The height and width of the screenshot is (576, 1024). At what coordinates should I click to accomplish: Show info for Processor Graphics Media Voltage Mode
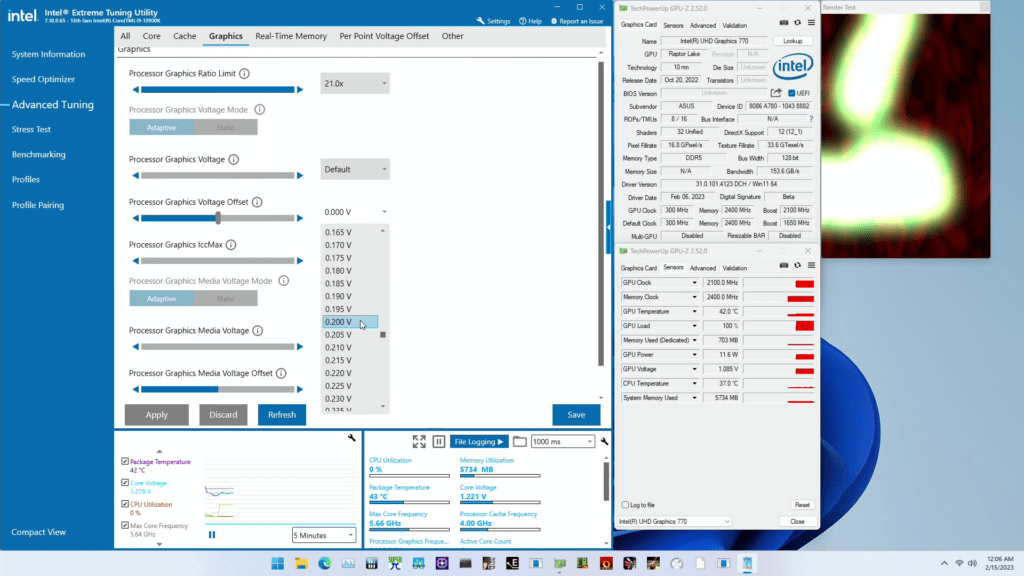(x=283, y=281)
